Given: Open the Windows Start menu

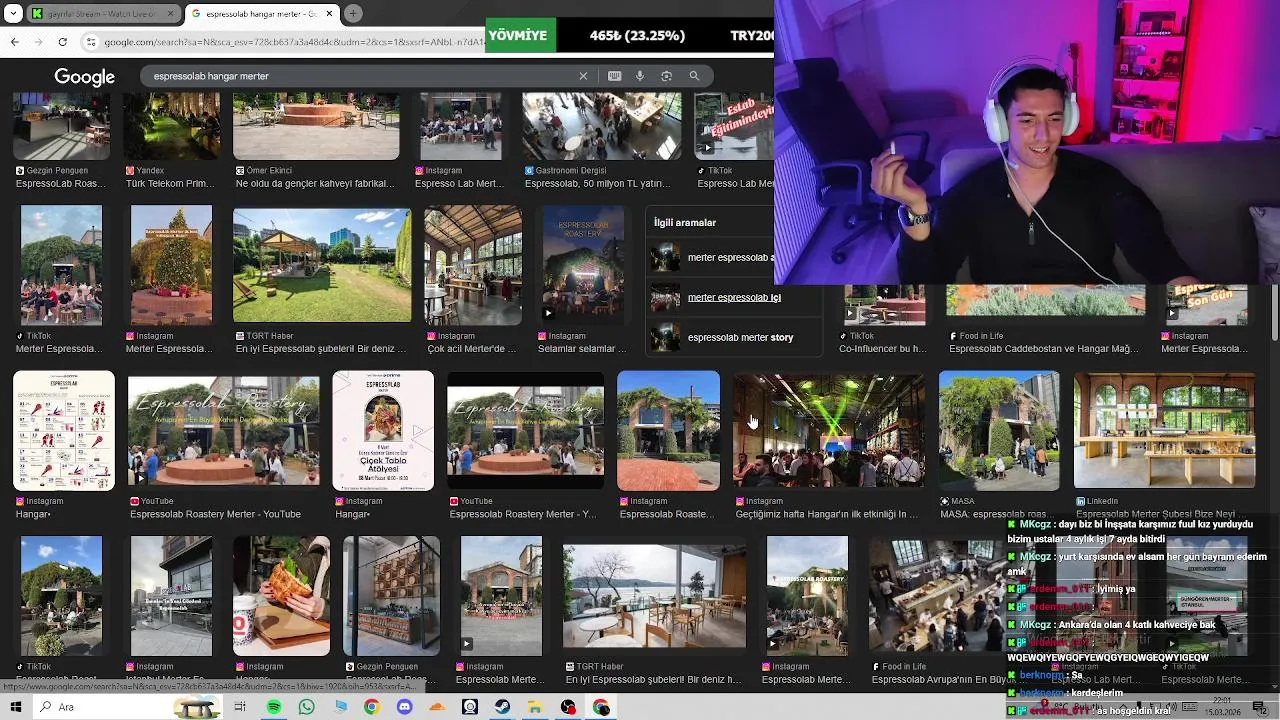Looking at the screenshot, I should (15, 707).
